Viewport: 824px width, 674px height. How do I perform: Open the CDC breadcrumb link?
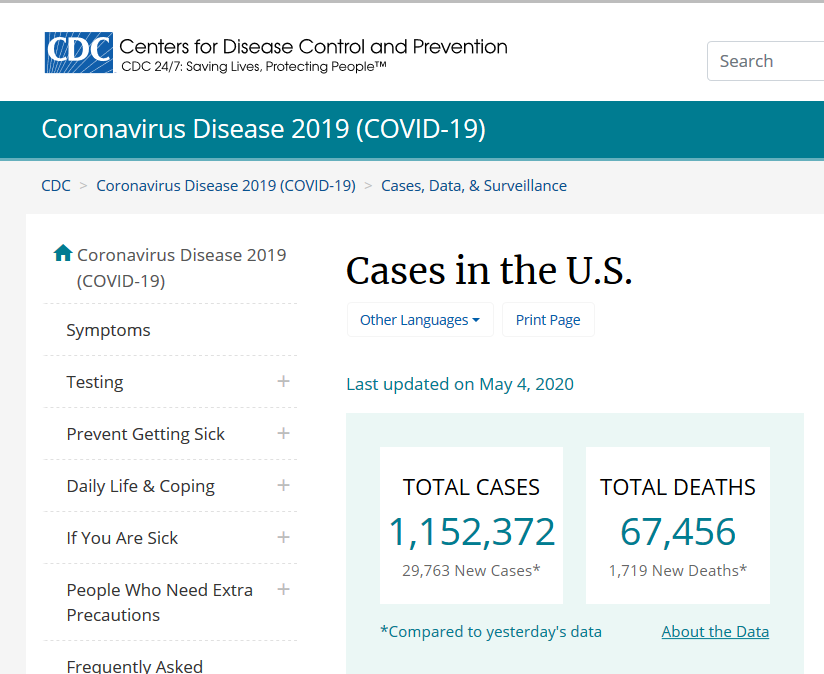[x=56, y=185]
